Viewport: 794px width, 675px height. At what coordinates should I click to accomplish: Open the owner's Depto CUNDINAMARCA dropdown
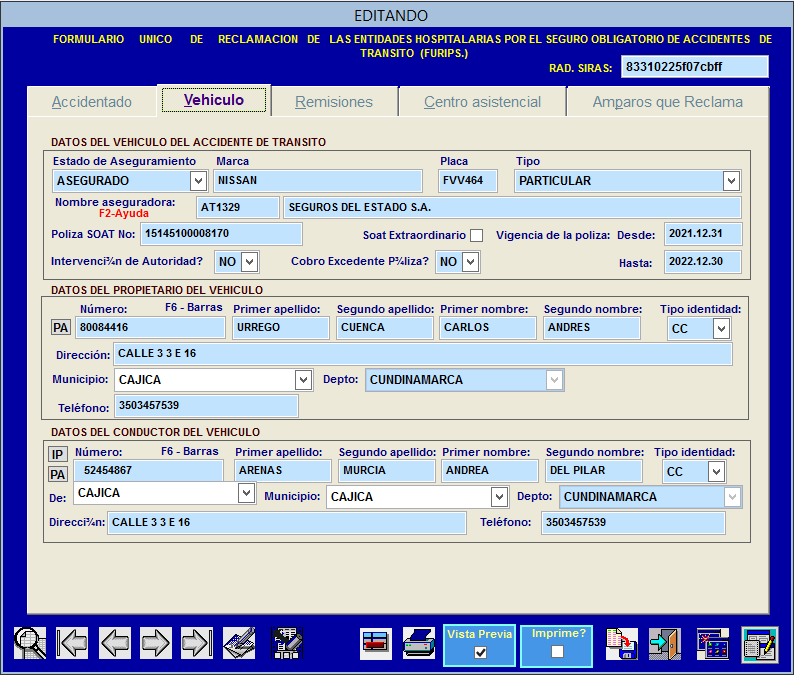click(x=554, y=380)
